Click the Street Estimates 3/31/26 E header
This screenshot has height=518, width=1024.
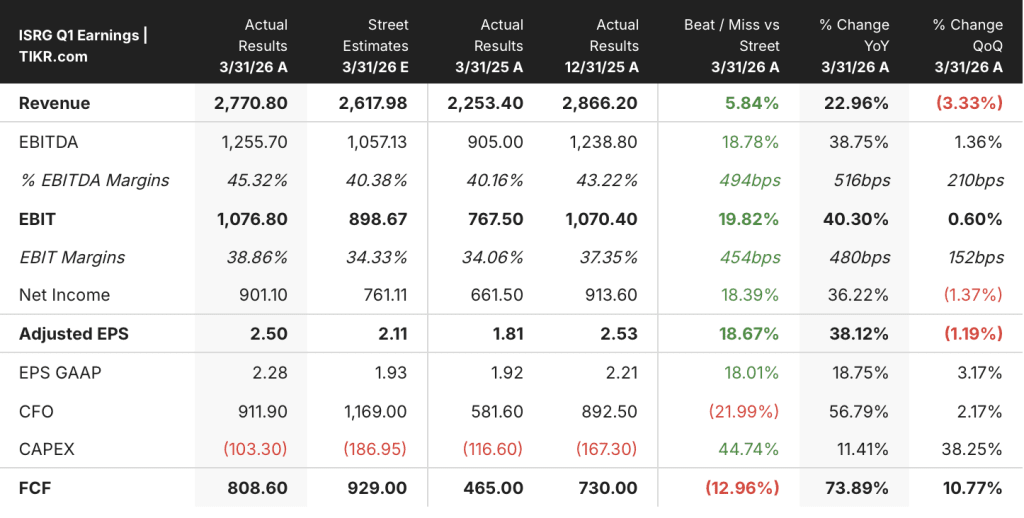(x=376, y=46)
